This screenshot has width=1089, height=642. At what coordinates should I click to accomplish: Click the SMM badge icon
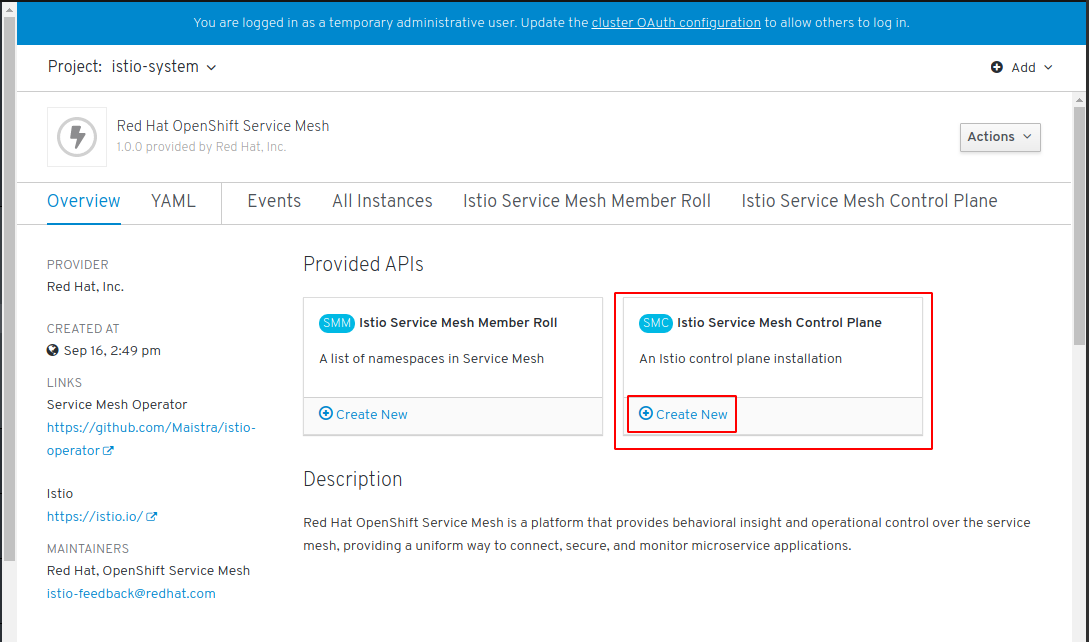coord(337,323)
